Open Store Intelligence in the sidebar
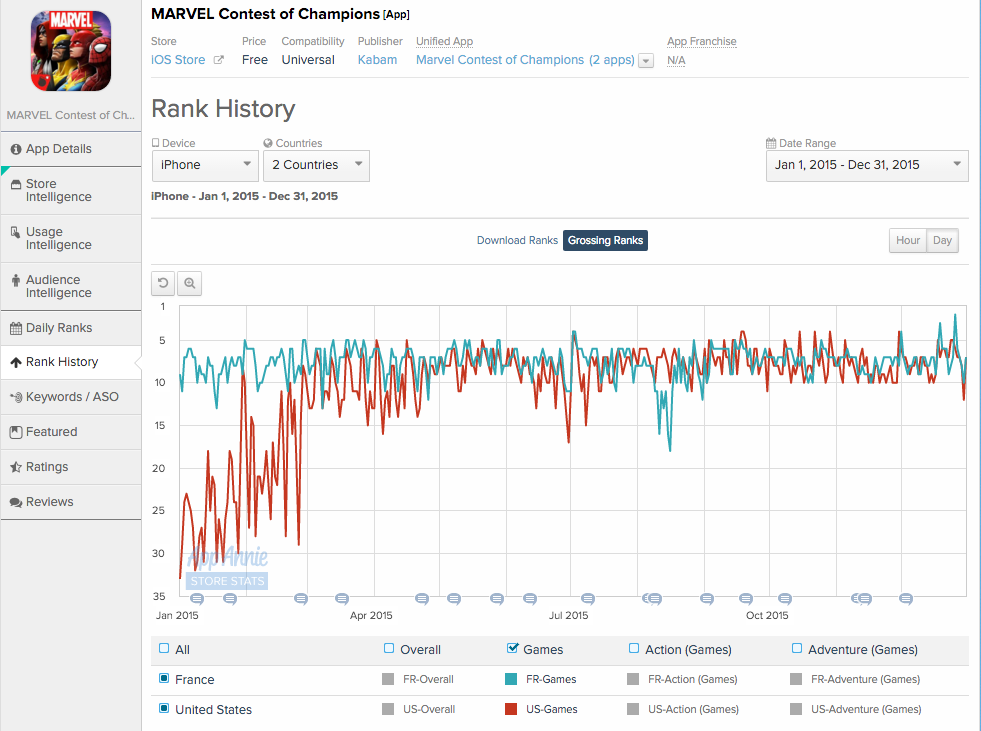 [x=71, y=191]
